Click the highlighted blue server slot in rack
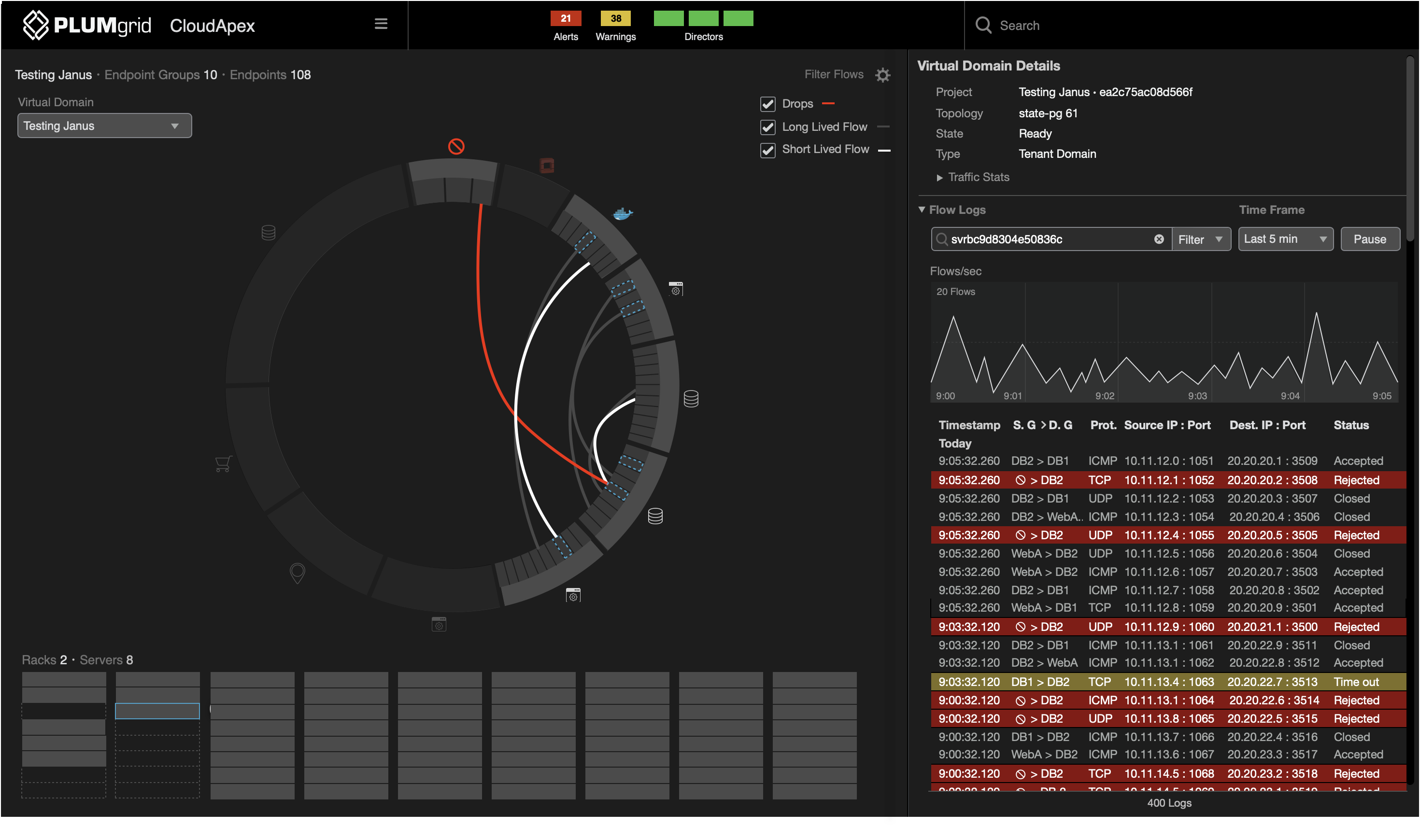This screenshot has height=840, width=1420. (157, 711)
